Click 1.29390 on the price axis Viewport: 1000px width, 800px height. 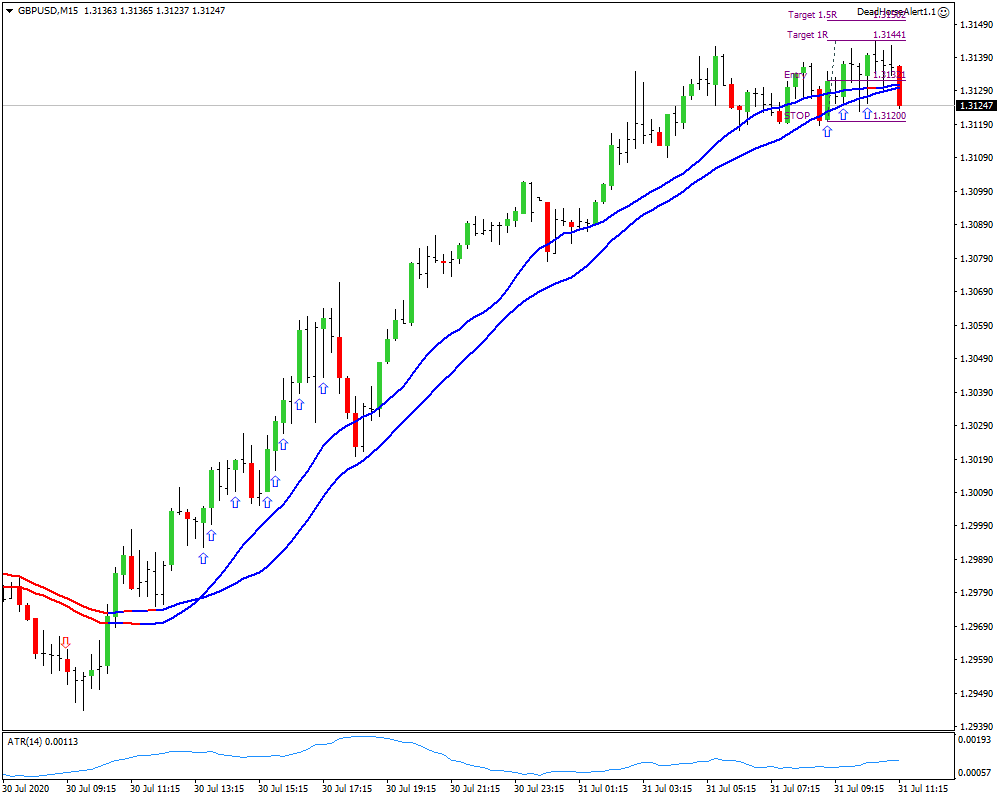(x=976, y=727)
